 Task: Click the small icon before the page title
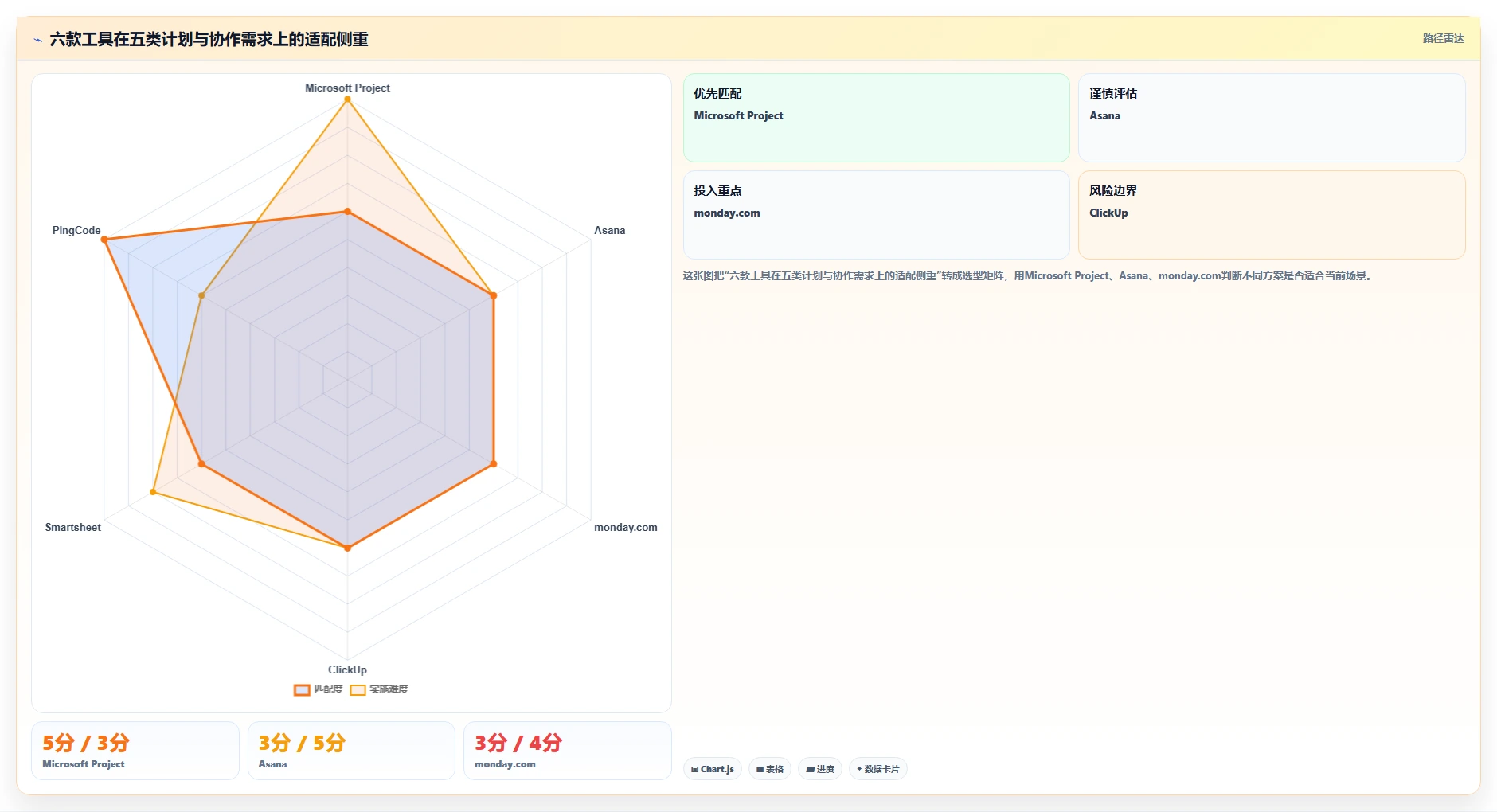(x=37, y=40)
